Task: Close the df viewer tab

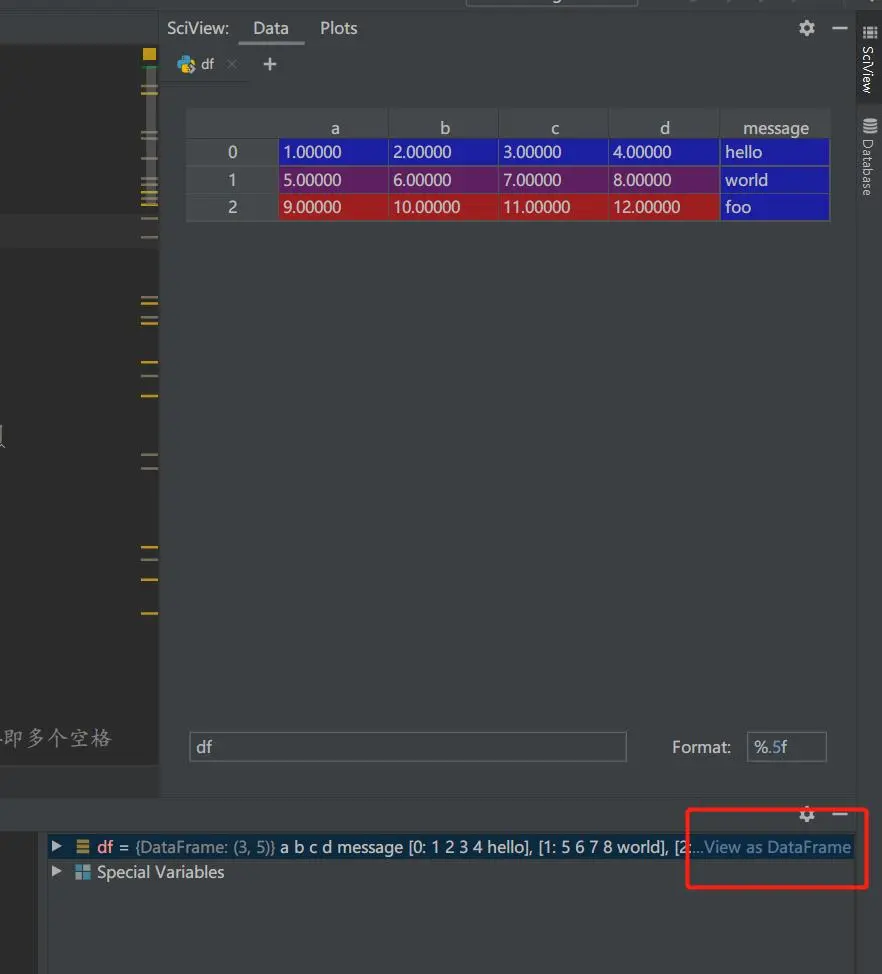Action: (x=231, y=64)
